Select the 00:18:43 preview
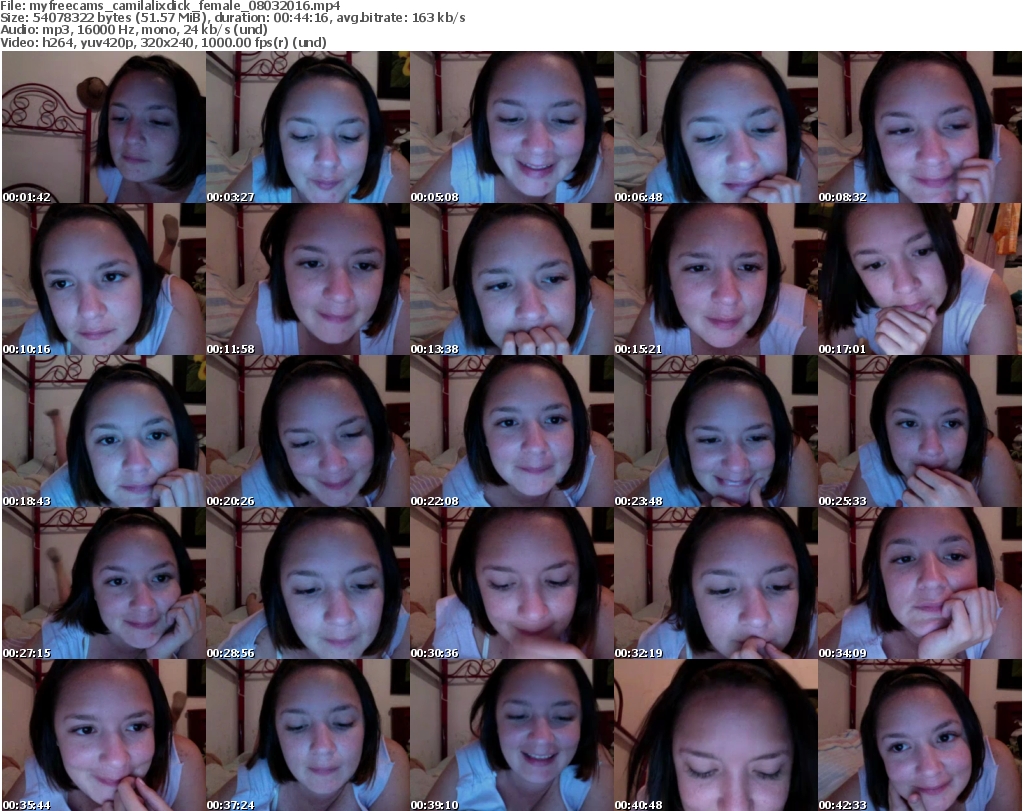The width and height of the screenshot is (1024, 811). (104, 432)
